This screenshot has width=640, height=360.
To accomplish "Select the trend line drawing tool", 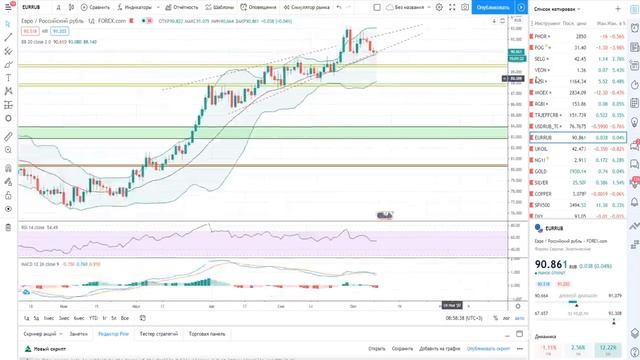I will click(8, 37).
